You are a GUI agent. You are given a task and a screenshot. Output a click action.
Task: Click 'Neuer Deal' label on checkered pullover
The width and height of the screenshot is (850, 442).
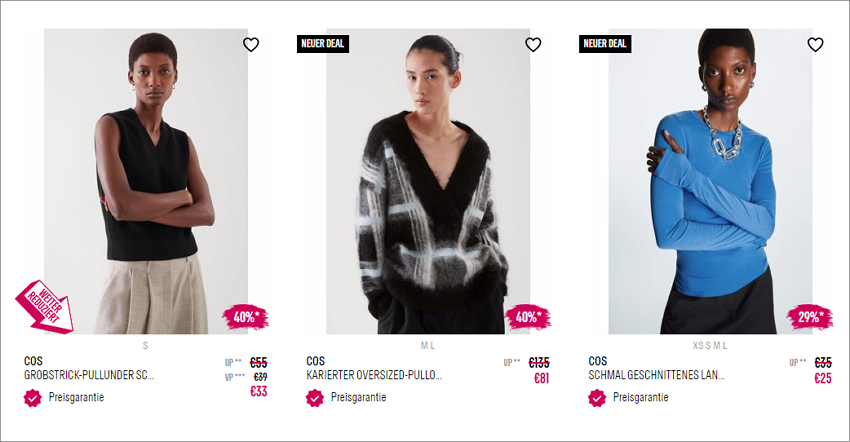pyautogui.click(x=323, y=44)
